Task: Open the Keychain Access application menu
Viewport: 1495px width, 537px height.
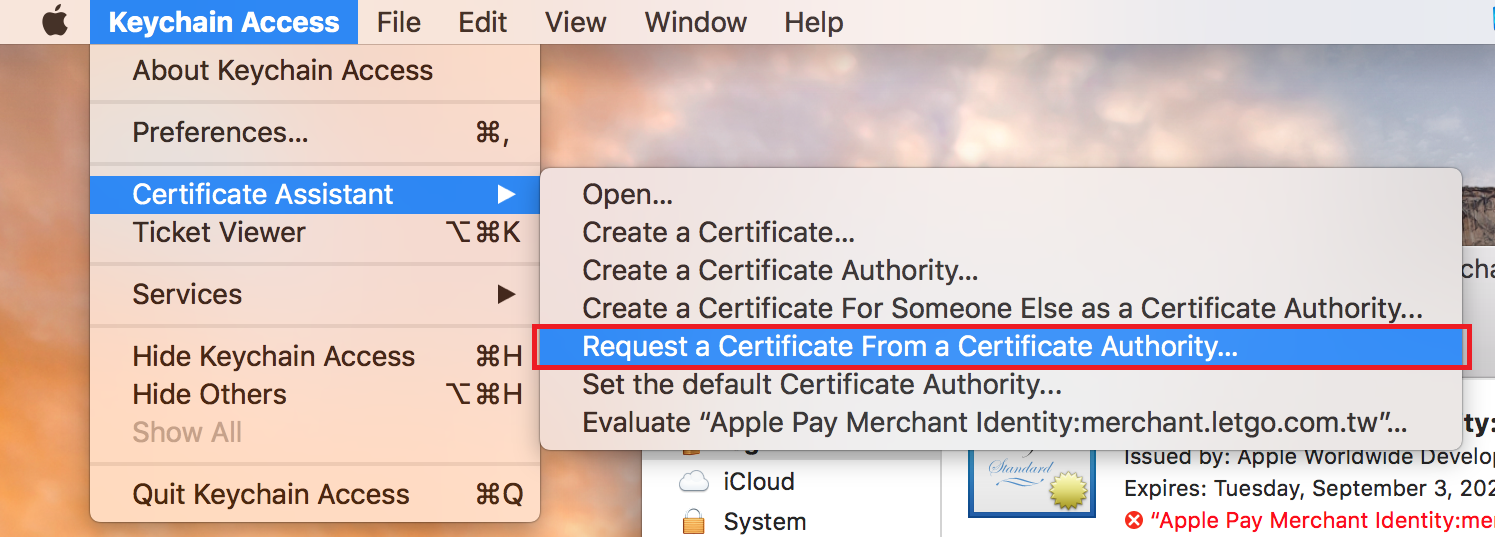Action: coord(223,22)
